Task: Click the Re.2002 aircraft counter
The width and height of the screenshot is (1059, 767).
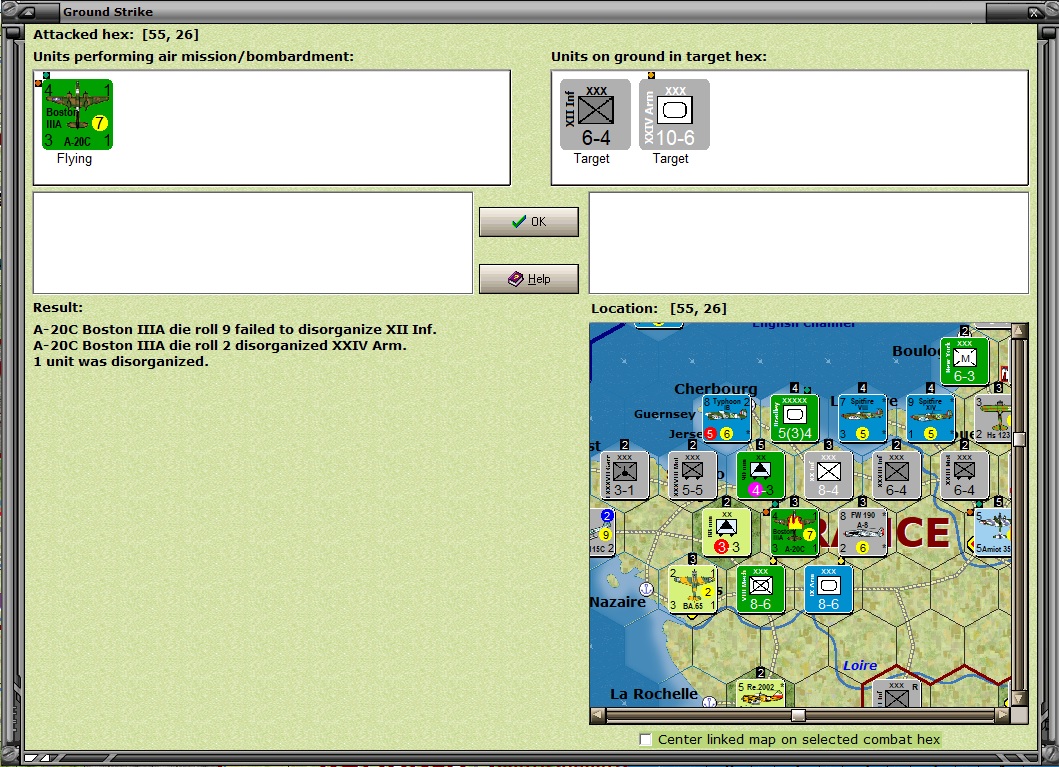Action: coord(760,693)
